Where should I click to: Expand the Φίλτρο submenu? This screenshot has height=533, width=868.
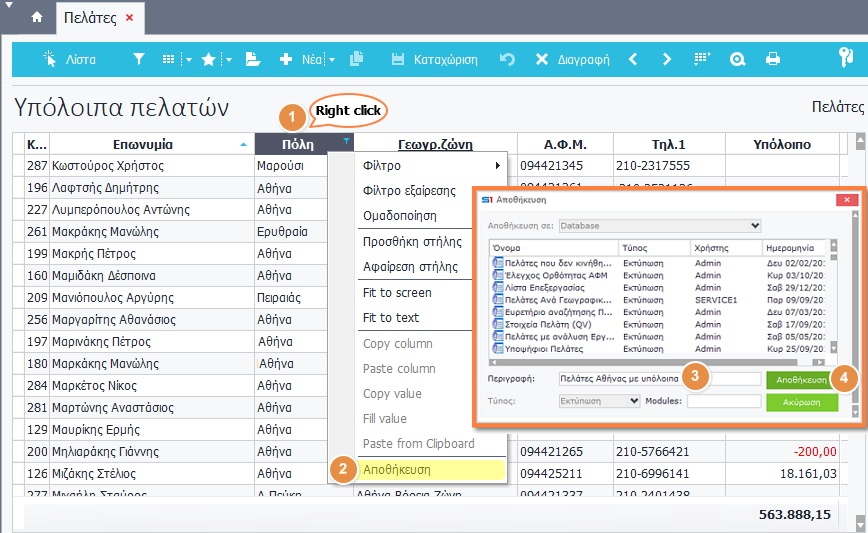click(430, 165)
